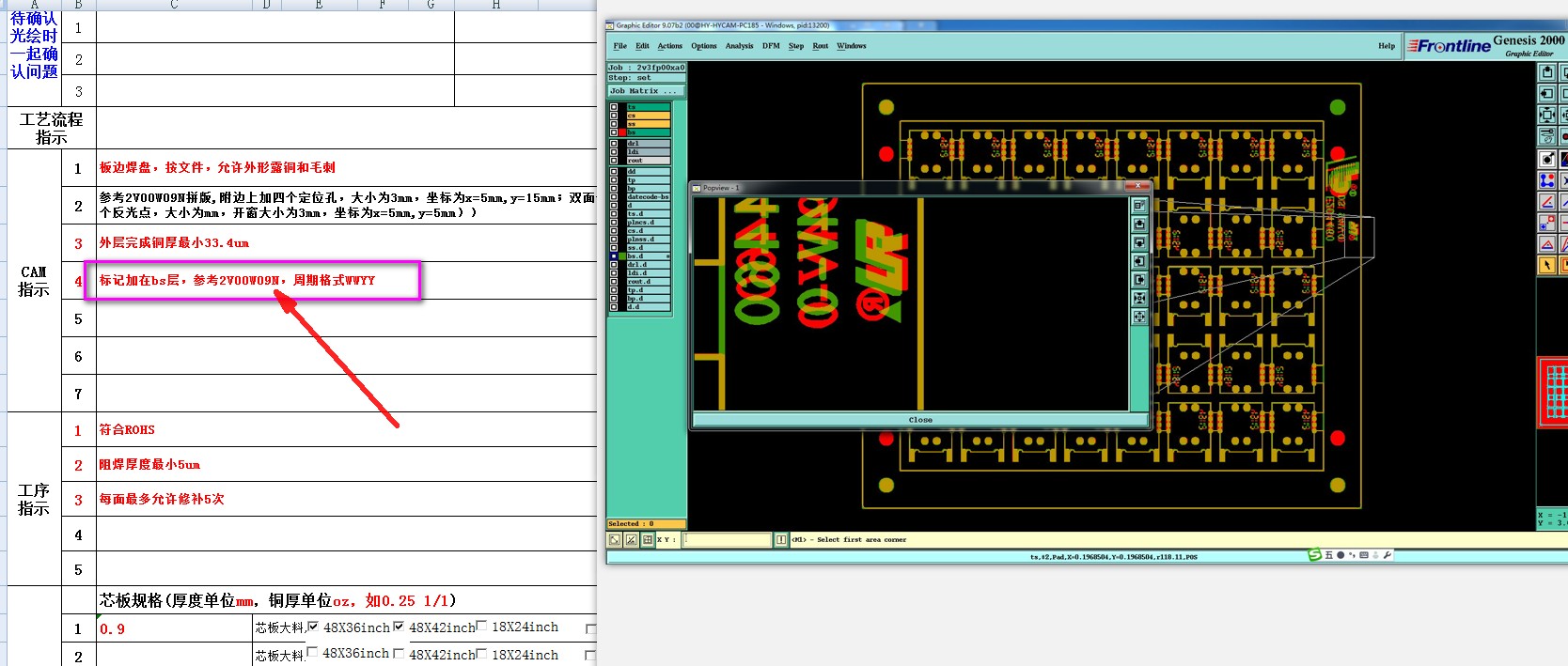Click the Sogou IME keyboard icon

1364,554
